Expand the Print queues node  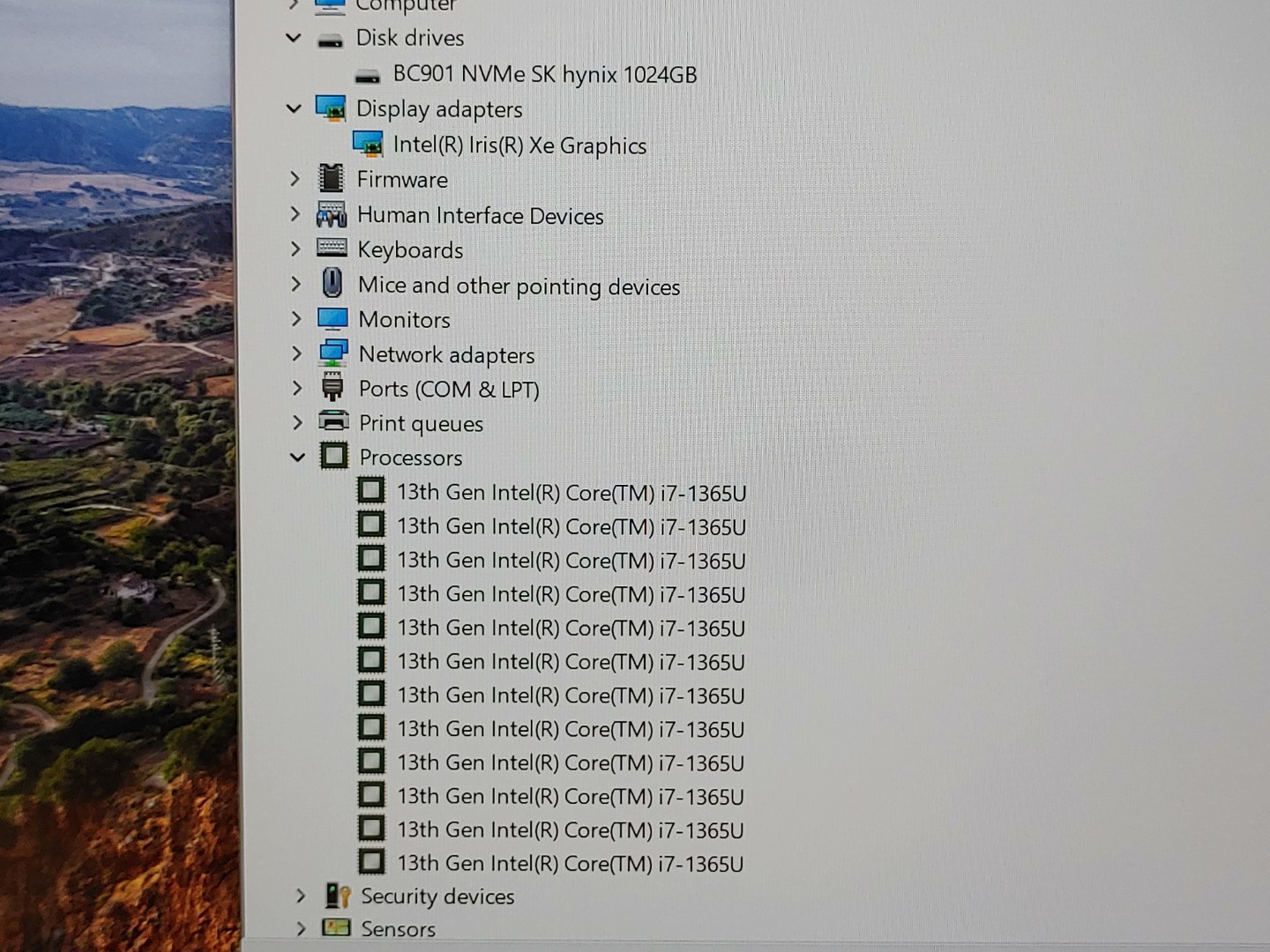tap(297, 422)
